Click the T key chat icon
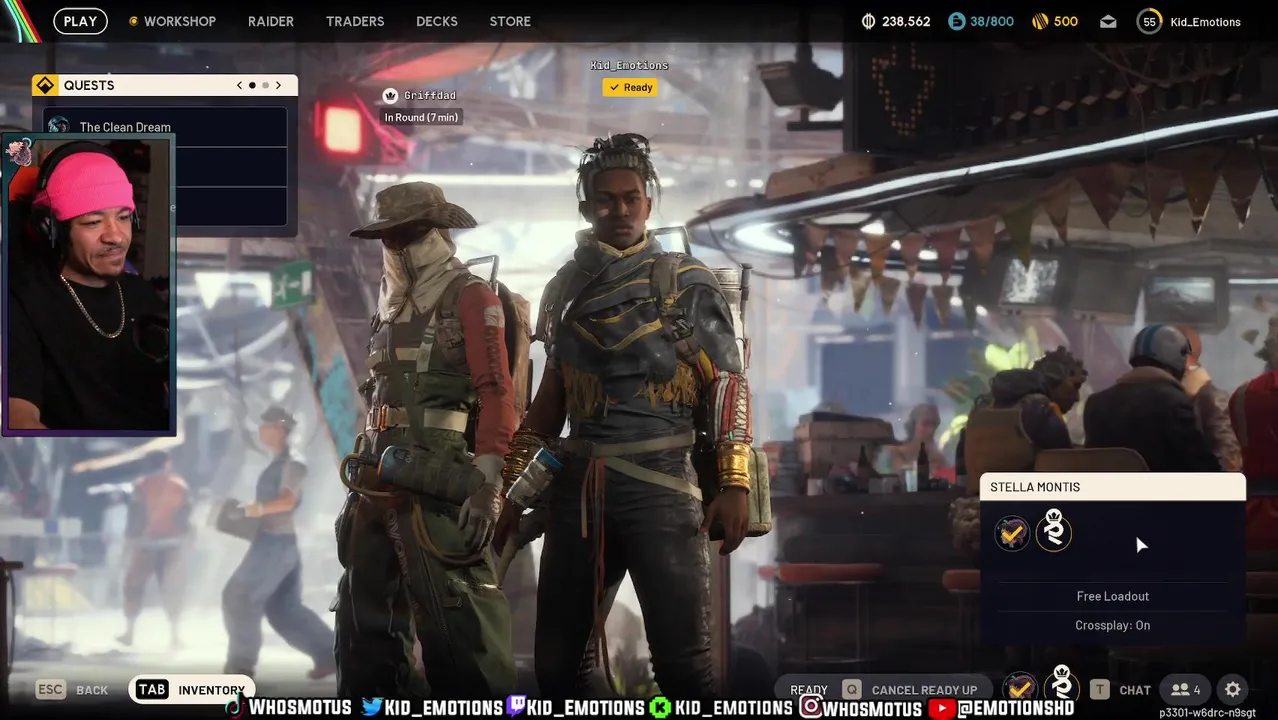Image resolution: width=1278 pixels, height=720 pixels. tap(1099, 690)
